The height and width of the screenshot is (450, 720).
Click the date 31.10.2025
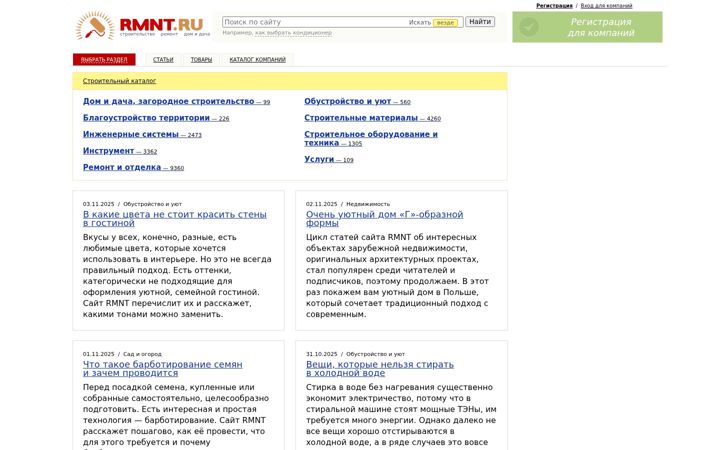(x=321, y=354)
